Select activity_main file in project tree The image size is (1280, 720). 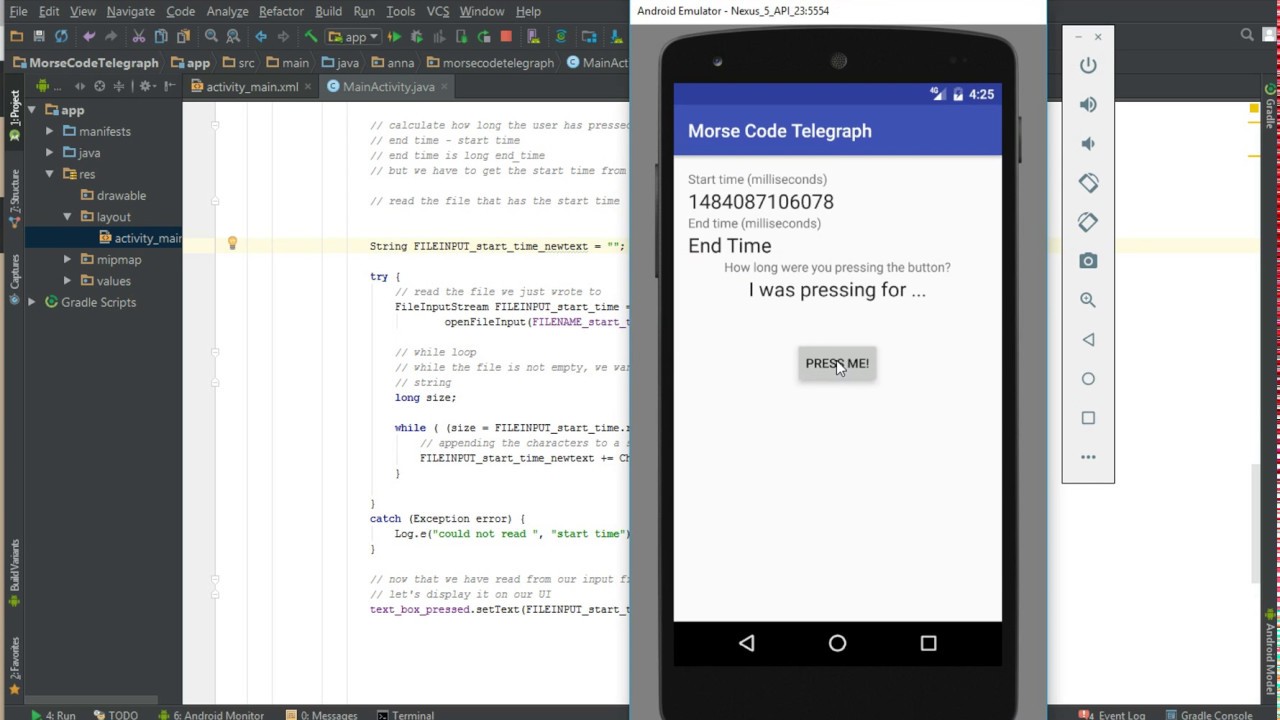coord(140,238)
